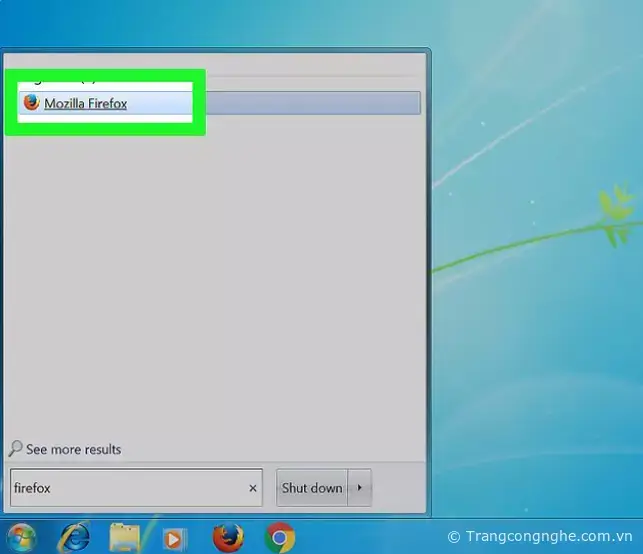Click the Firefox icon pinned on the taskbar
This screenshot has width=643, height=554.
pyautogui.click(x=228, y=538)
